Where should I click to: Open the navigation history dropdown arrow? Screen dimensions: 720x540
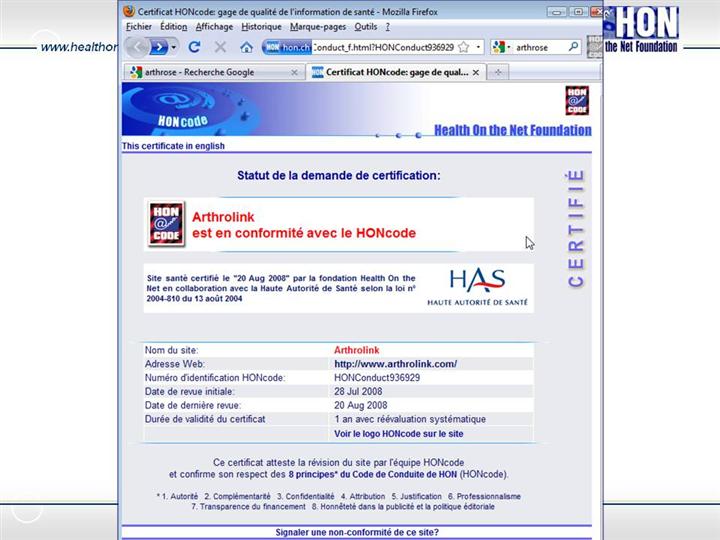point(175,47)
